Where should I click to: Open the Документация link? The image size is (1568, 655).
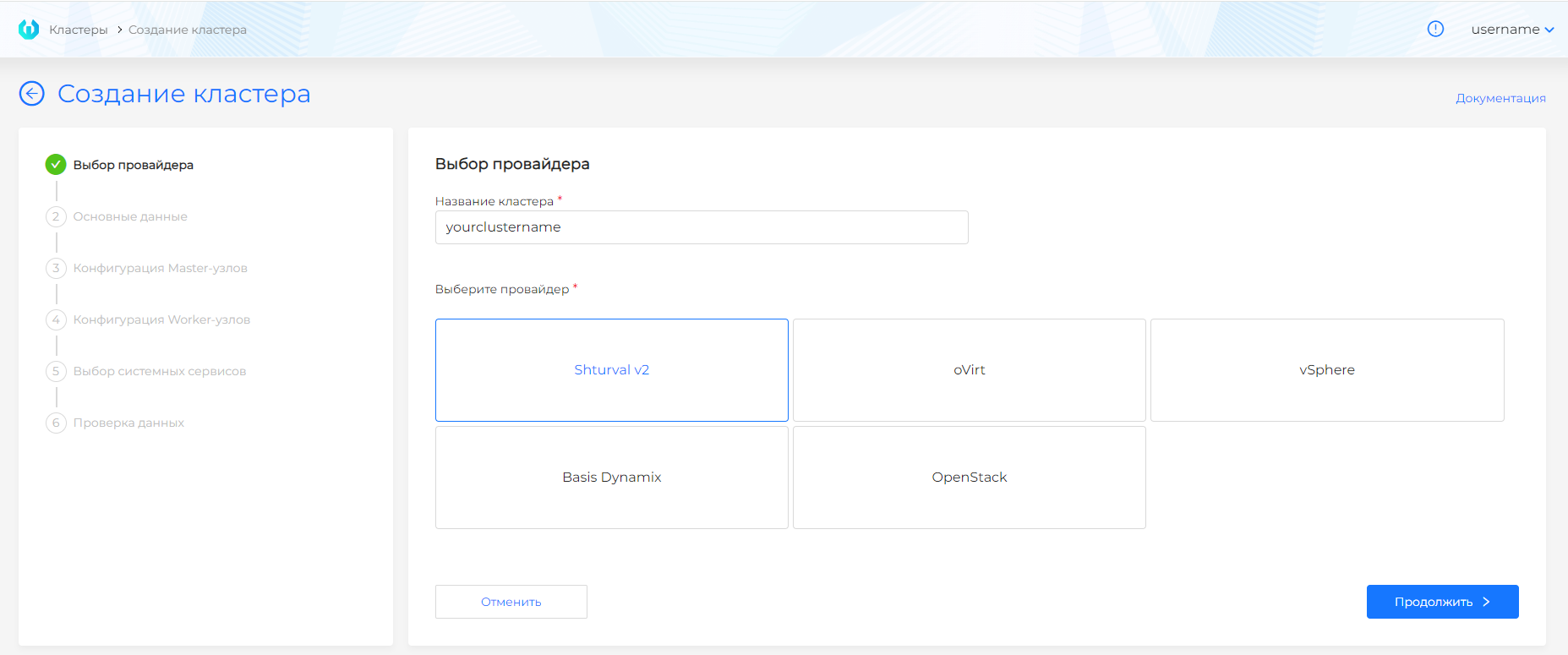click(1500, 98)
